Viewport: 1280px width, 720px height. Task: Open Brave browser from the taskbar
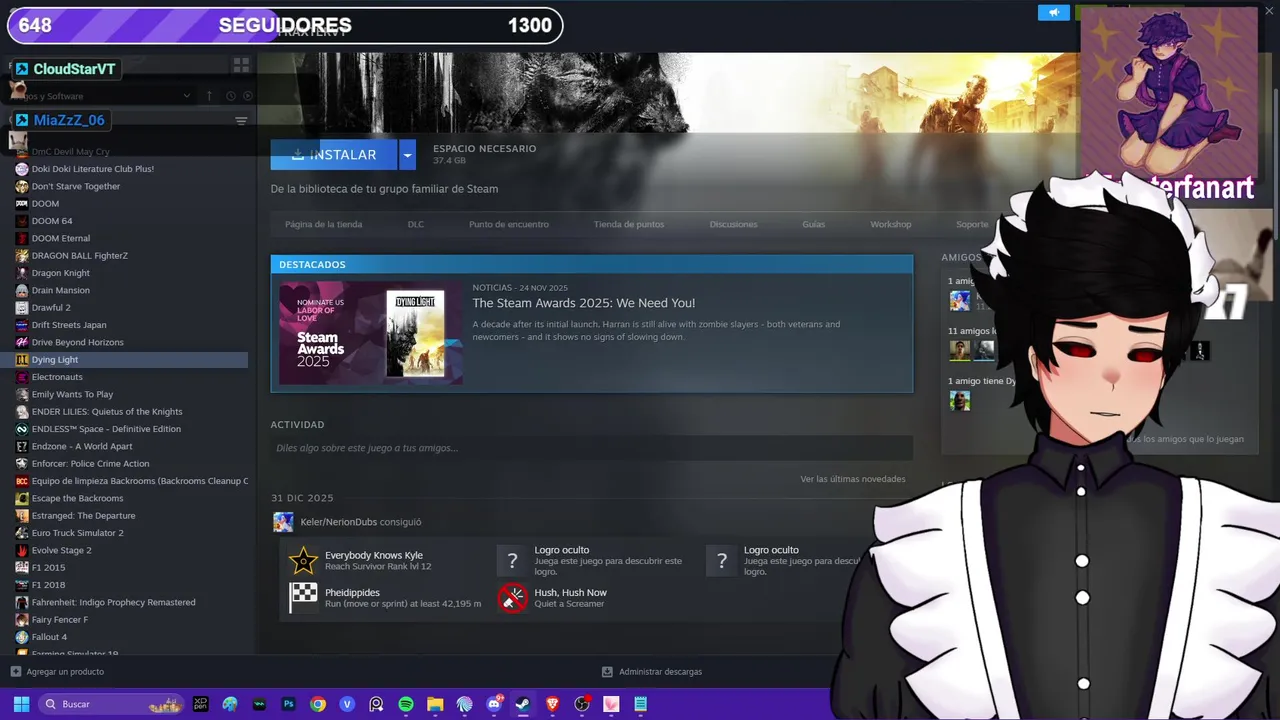552,704
